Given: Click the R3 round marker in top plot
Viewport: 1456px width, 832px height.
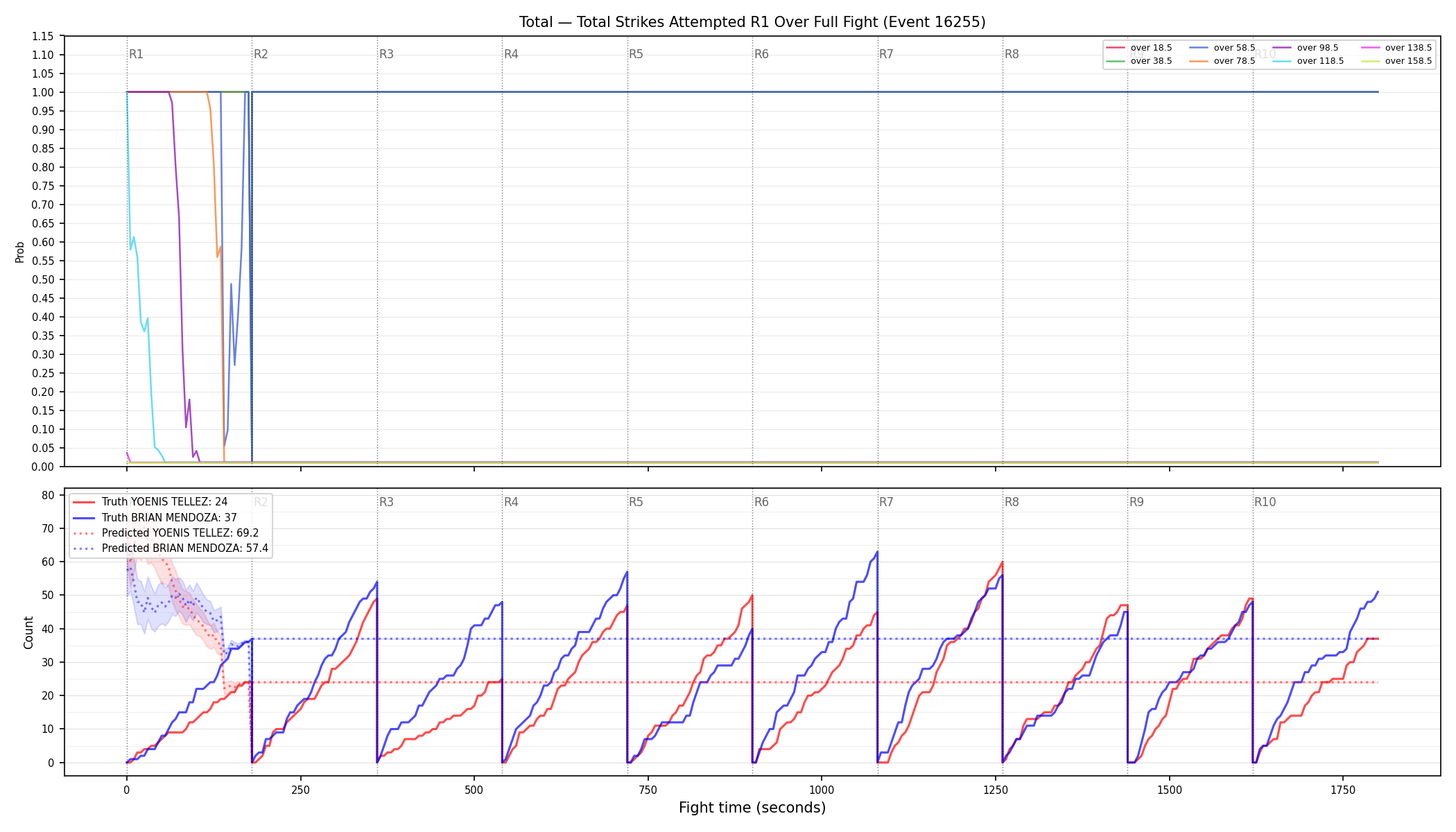Looking at the screenshot, I should tap(386, 54).
